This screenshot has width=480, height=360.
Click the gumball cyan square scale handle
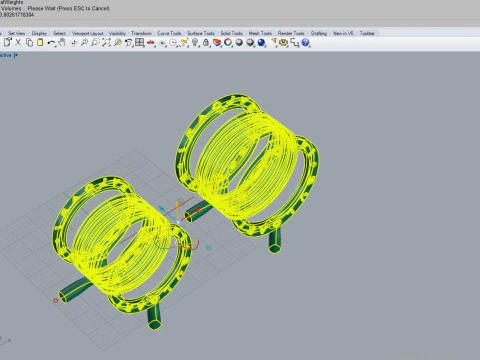pyautogui.click(x=209, y=248)
